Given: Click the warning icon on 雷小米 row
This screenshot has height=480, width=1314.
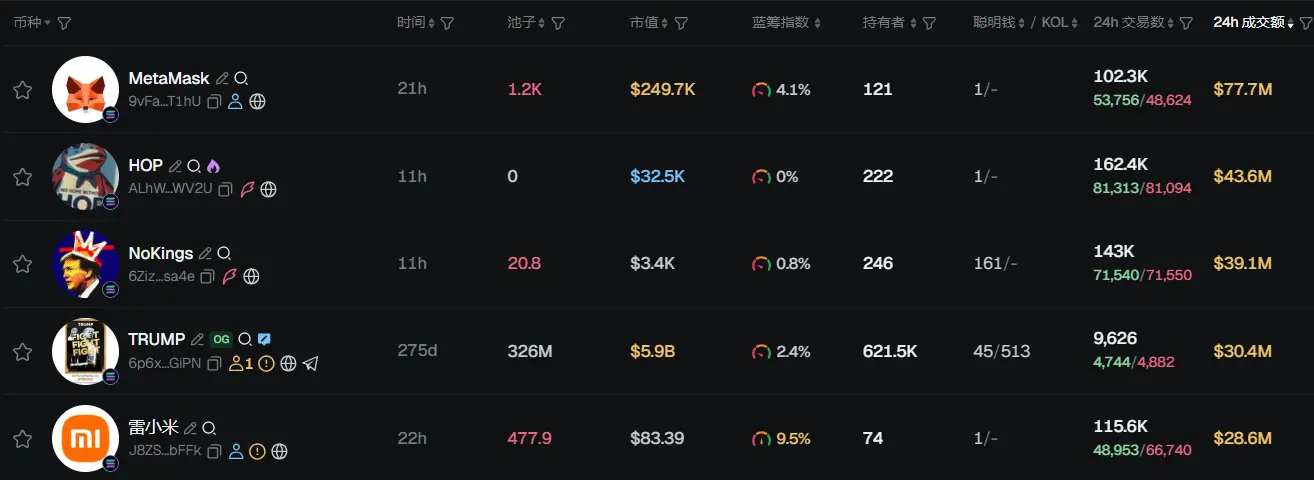Looking at the screenshot, I should click(257, 451).
